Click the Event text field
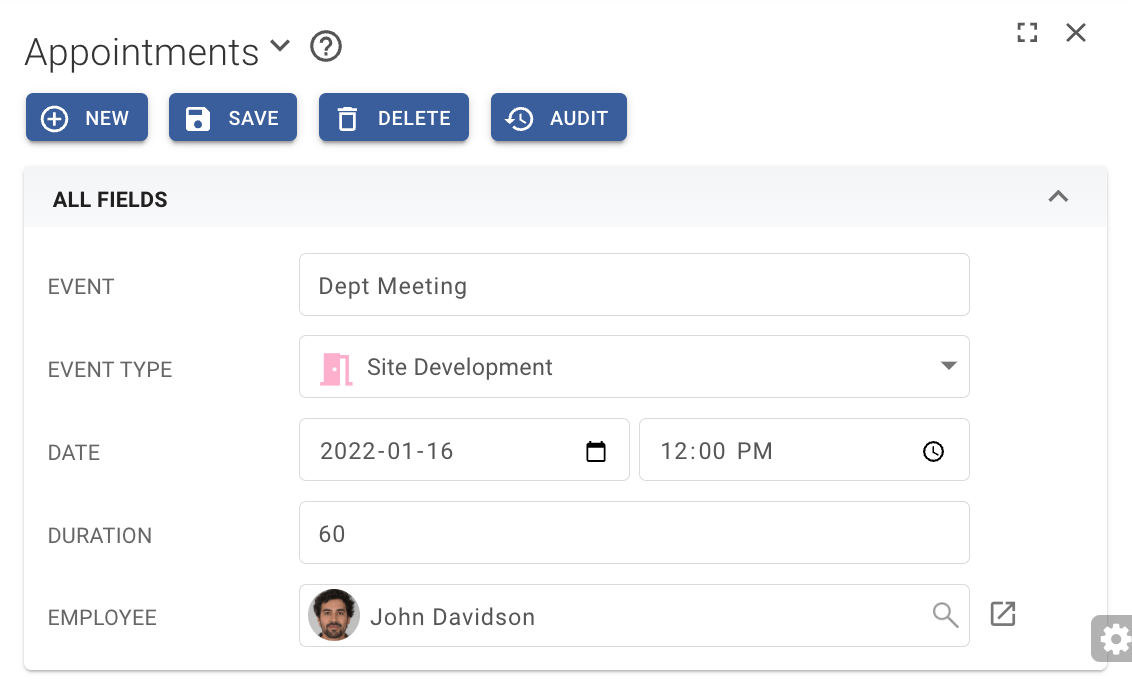 634,285
